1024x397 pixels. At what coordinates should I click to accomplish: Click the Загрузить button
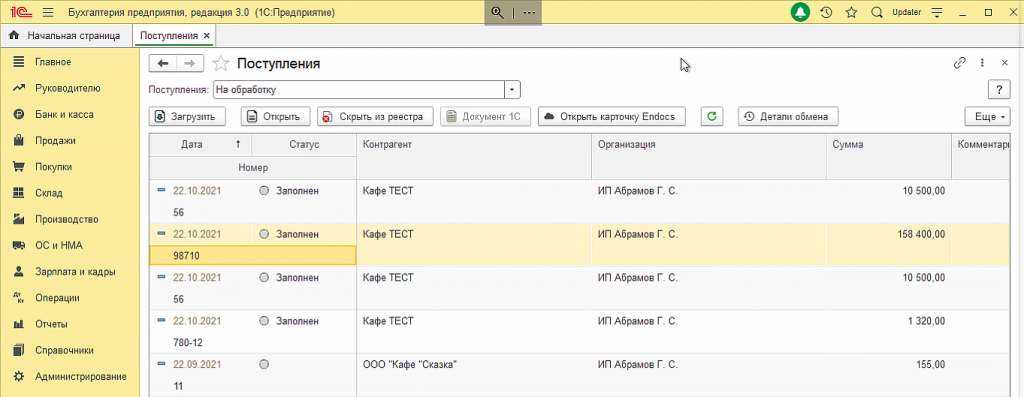click(187, 116)
